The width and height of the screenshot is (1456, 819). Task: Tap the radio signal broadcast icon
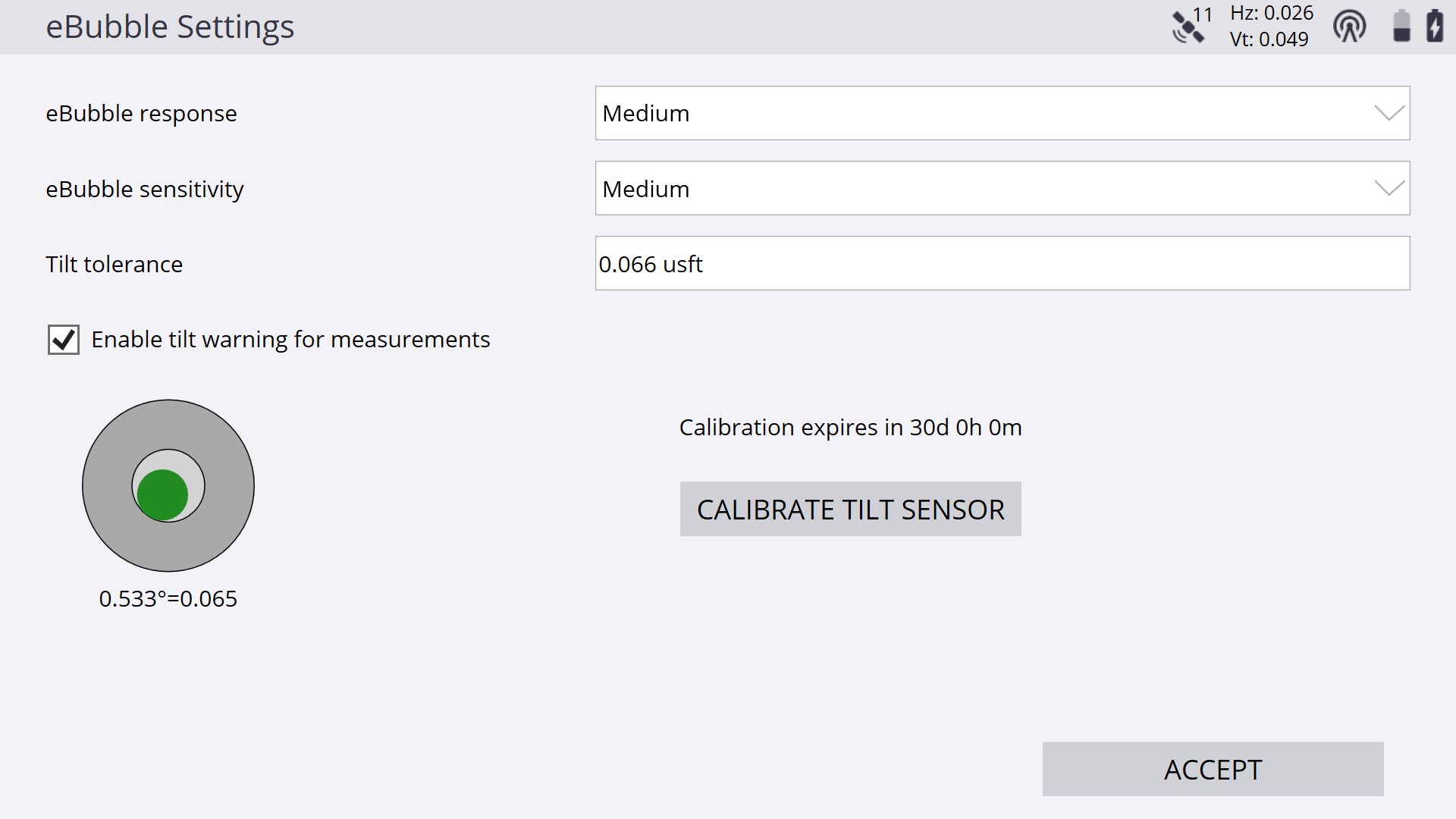[x=1350, y=27]
